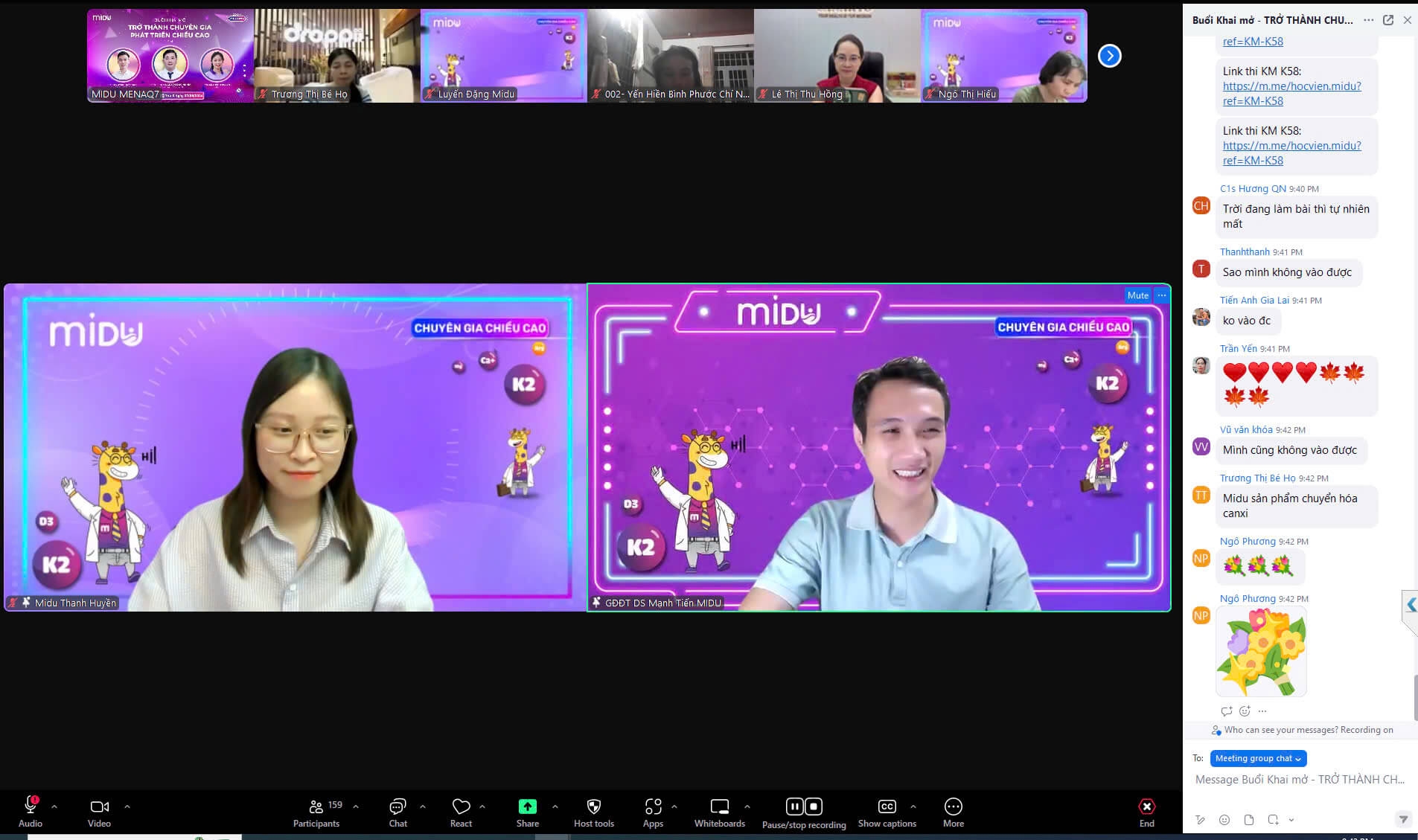Viewport: 1418px width, 840px height.
Task: Select 002- Yến Hiền Bình Phước thumbnail
Action: [x=671, y=56]
